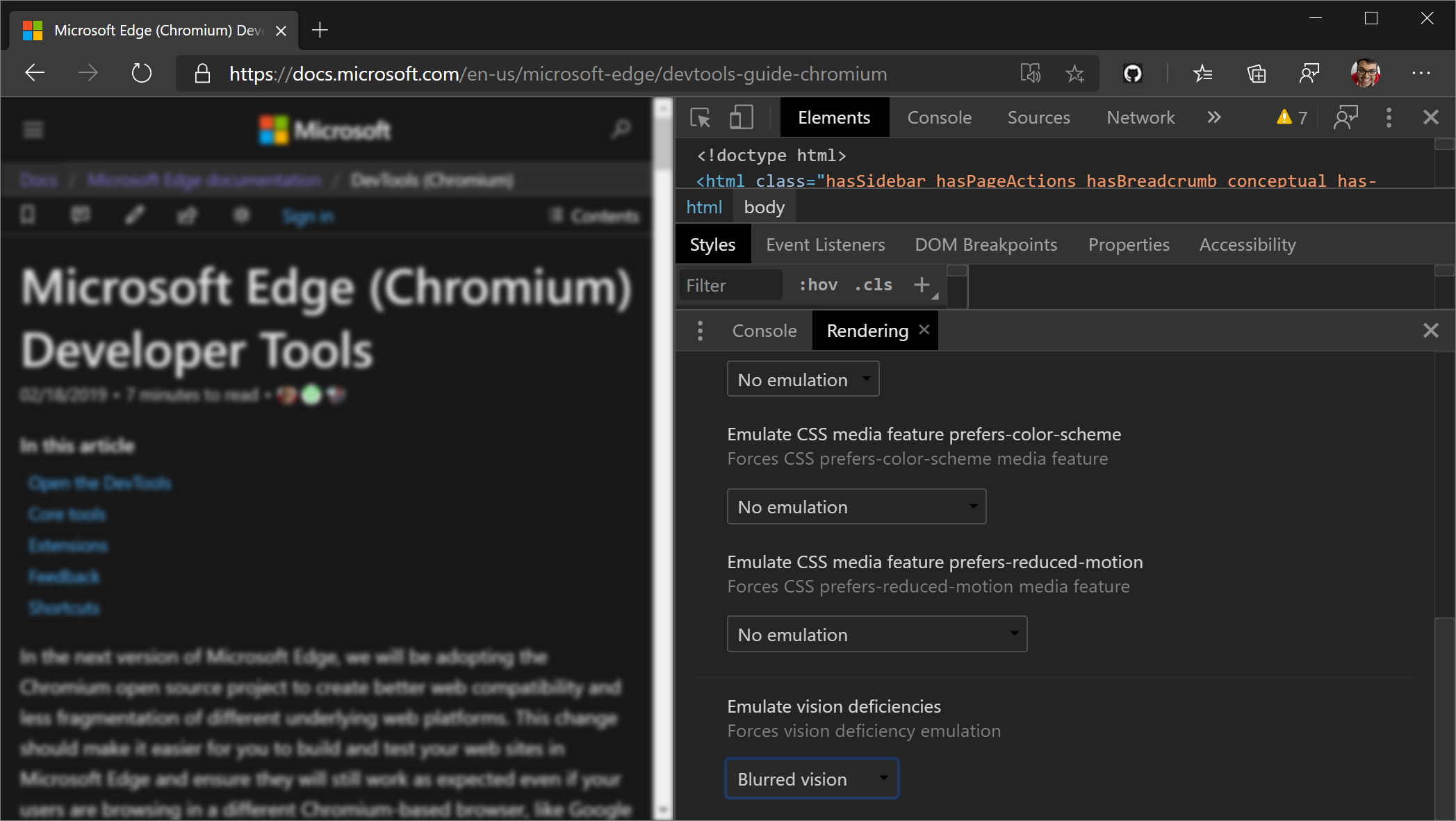The width and height of the screenshot is (1456, 821).
Task: Select the Elements tab in DevTools
Action: (x=834, y=118)
